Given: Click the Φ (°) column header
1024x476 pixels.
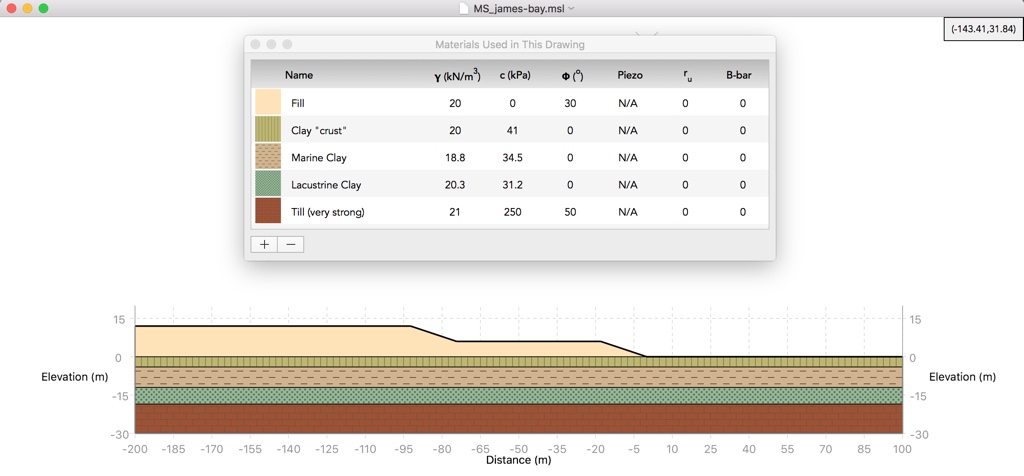Looking at the screenshot, I should tap(572, 76).
